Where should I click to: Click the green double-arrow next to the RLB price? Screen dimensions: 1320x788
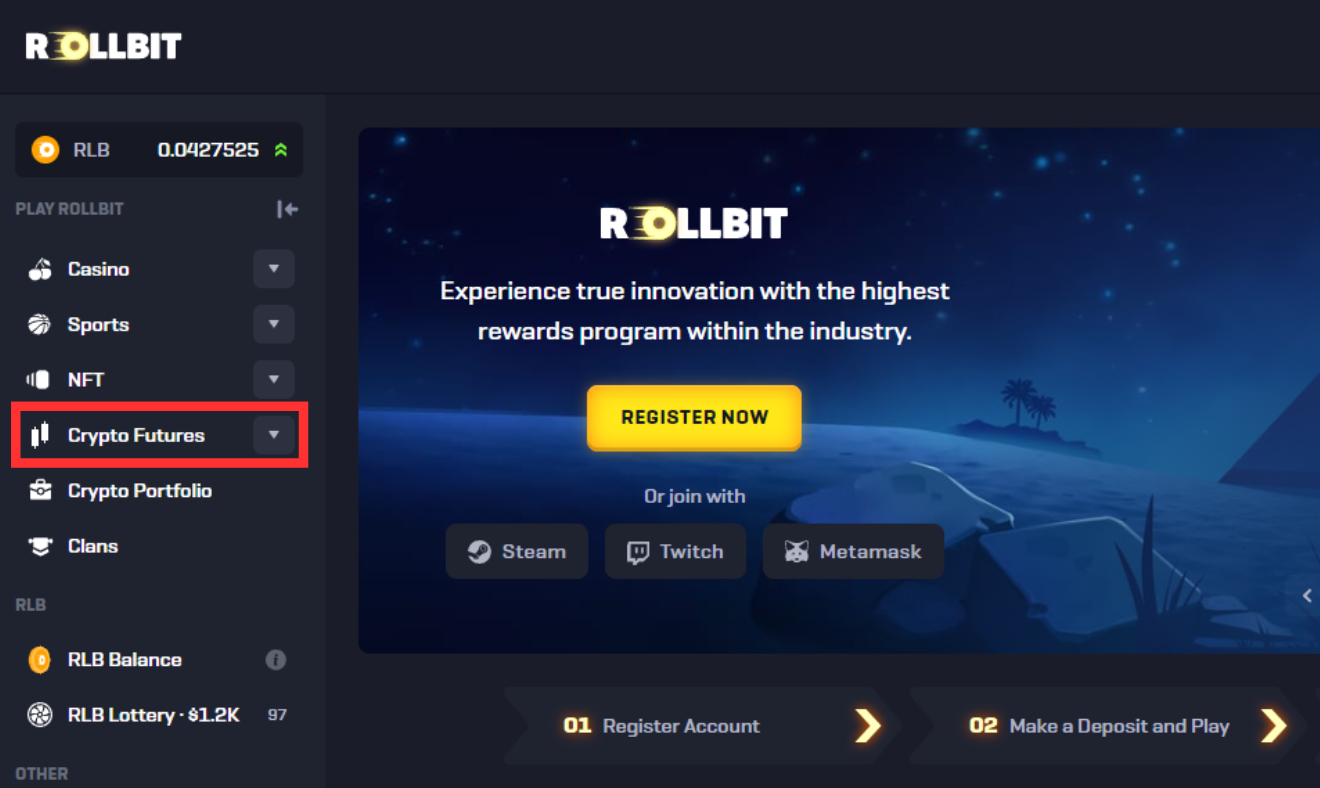[281, 150]
